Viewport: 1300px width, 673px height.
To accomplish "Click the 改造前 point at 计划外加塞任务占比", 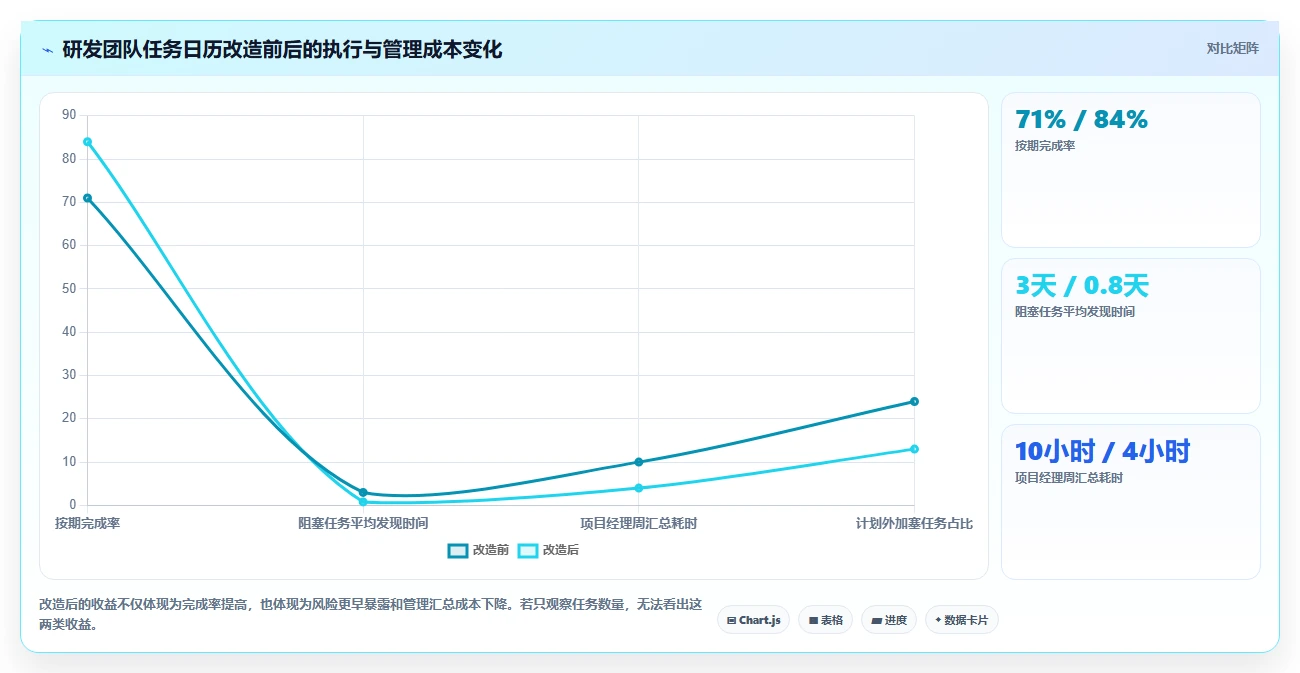I will 914,402.
